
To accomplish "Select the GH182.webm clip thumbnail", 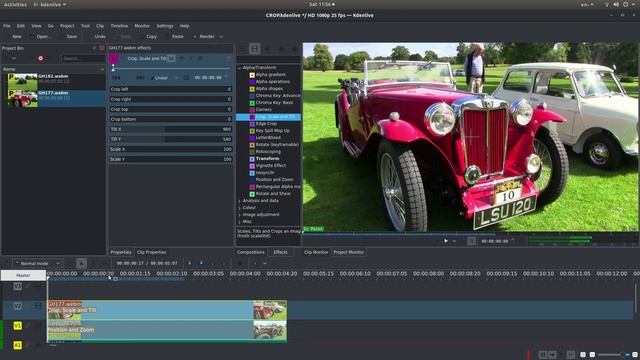I will (x=22, y=82).
